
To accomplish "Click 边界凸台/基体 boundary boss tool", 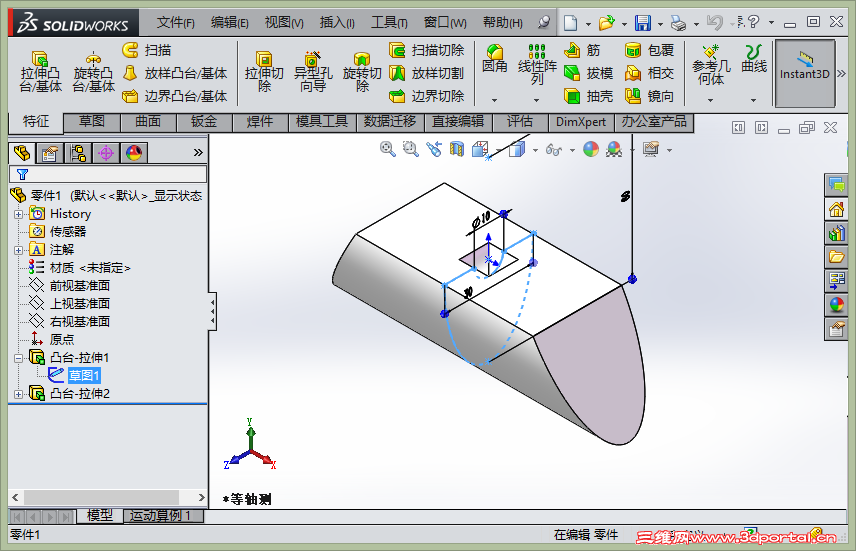I will coord(175,96).
